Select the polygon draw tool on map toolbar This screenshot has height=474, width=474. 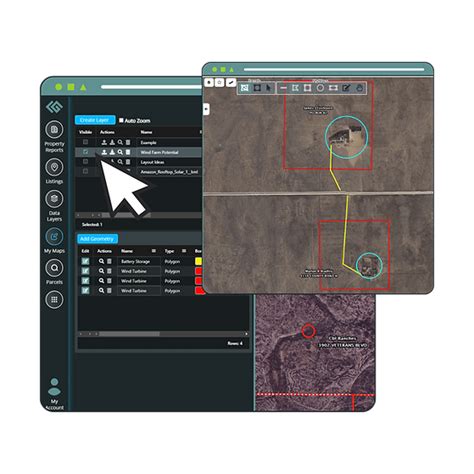tap(295, 88)
